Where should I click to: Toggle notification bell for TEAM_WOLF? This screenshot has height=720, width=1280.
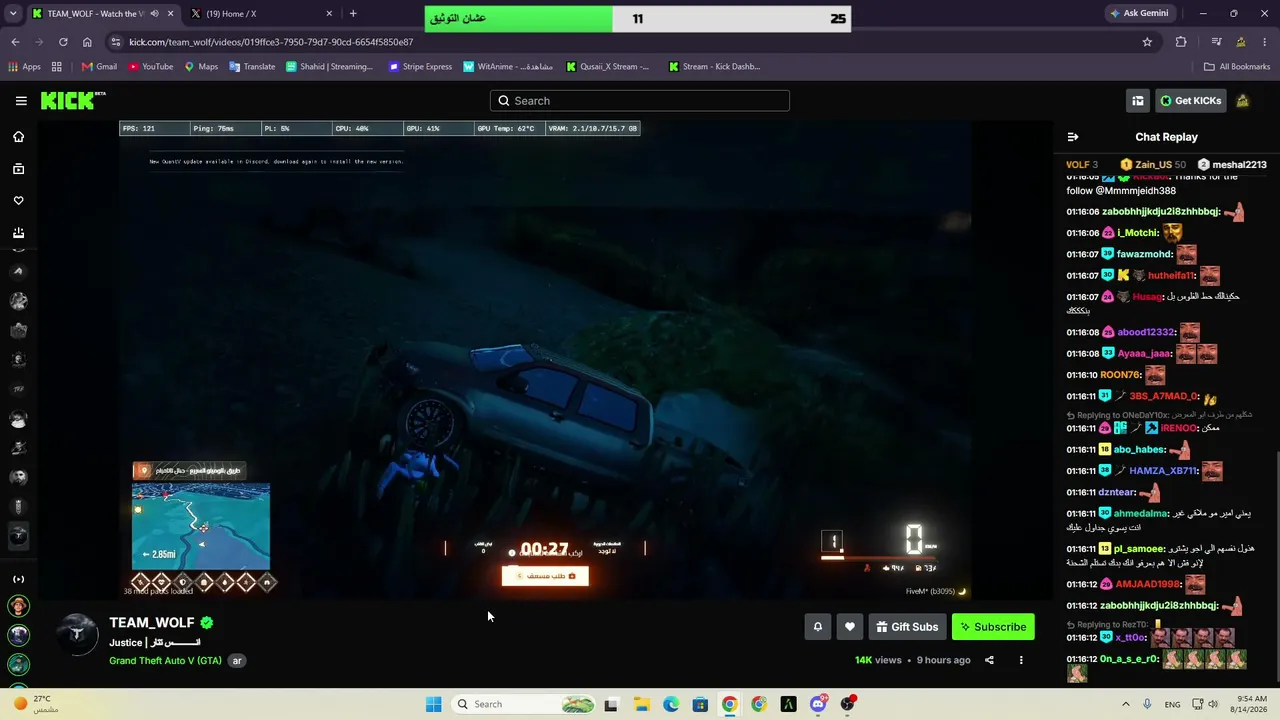[x=817, y=627]
